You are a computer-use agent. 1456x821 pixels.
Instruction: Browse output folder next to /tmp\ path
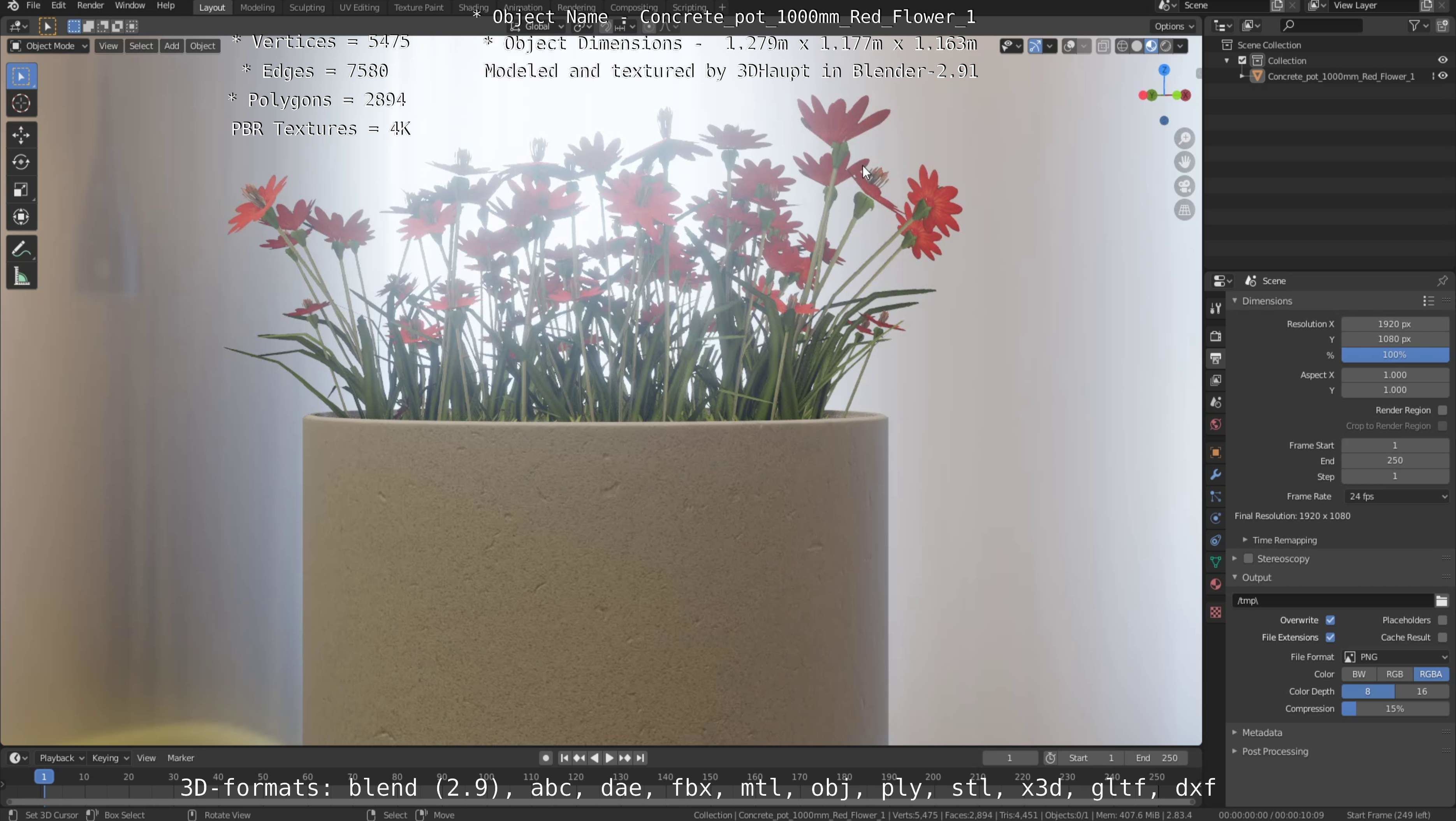click(1441, 601)
